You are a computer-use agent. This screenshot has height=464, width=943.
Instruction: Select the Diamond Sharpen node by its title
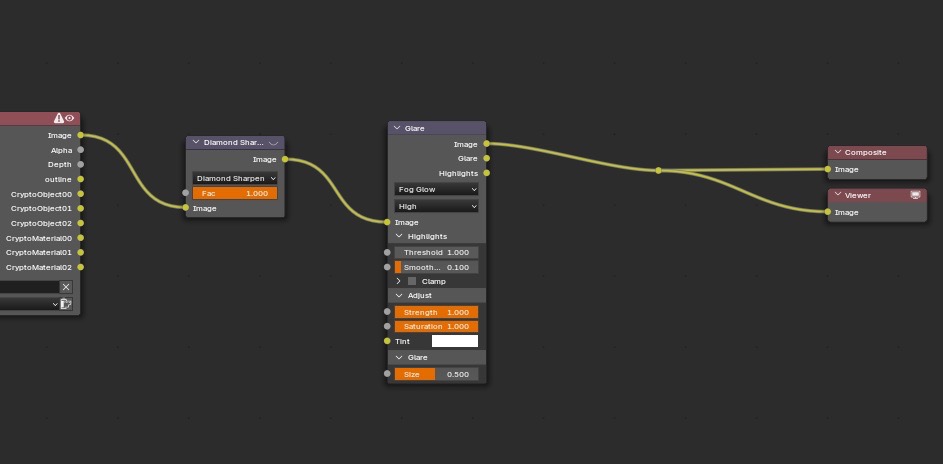point(234,142)
